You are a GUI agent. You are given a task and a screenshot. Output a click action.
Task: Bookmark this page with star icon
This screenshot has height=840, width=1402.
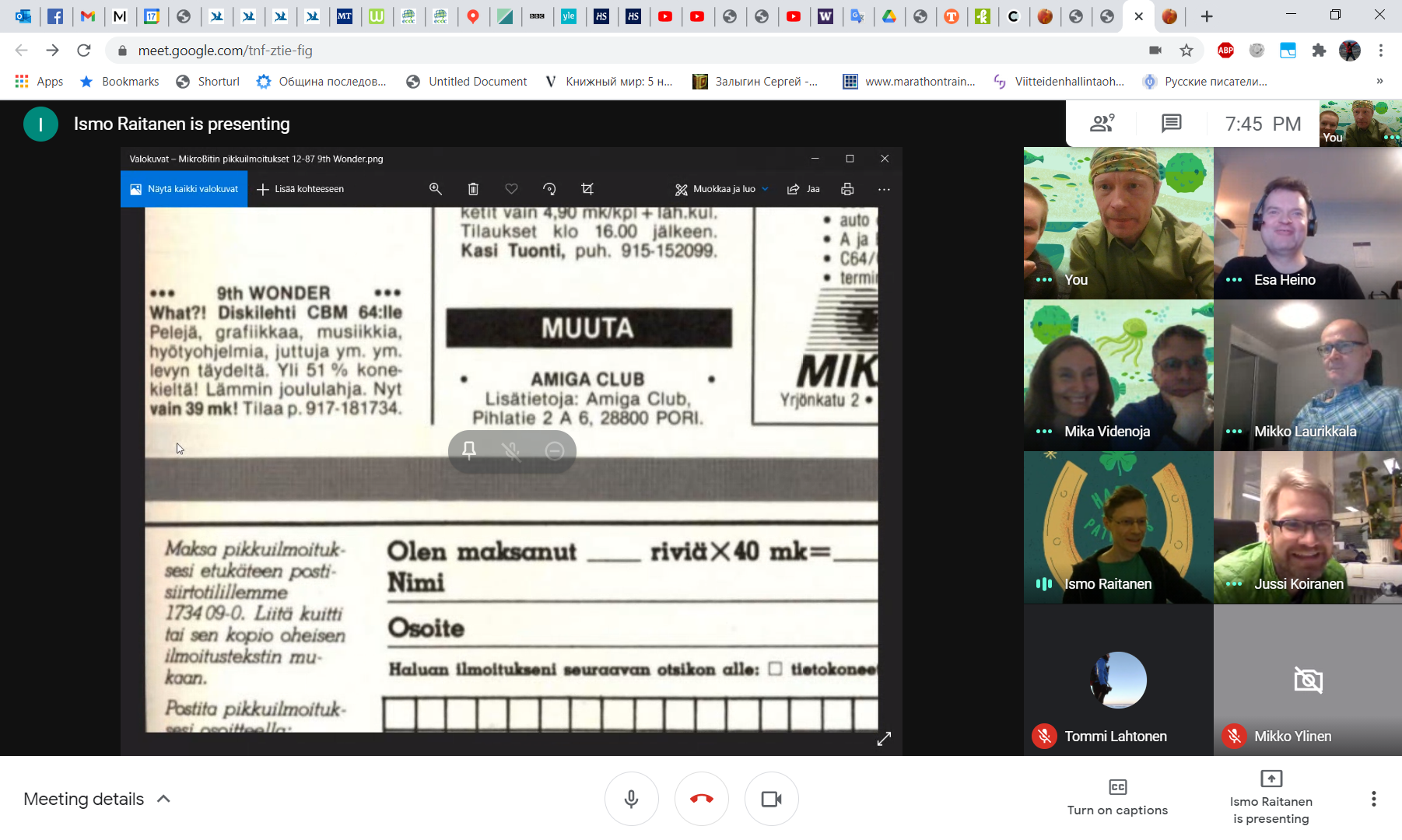click(1186, 51)
